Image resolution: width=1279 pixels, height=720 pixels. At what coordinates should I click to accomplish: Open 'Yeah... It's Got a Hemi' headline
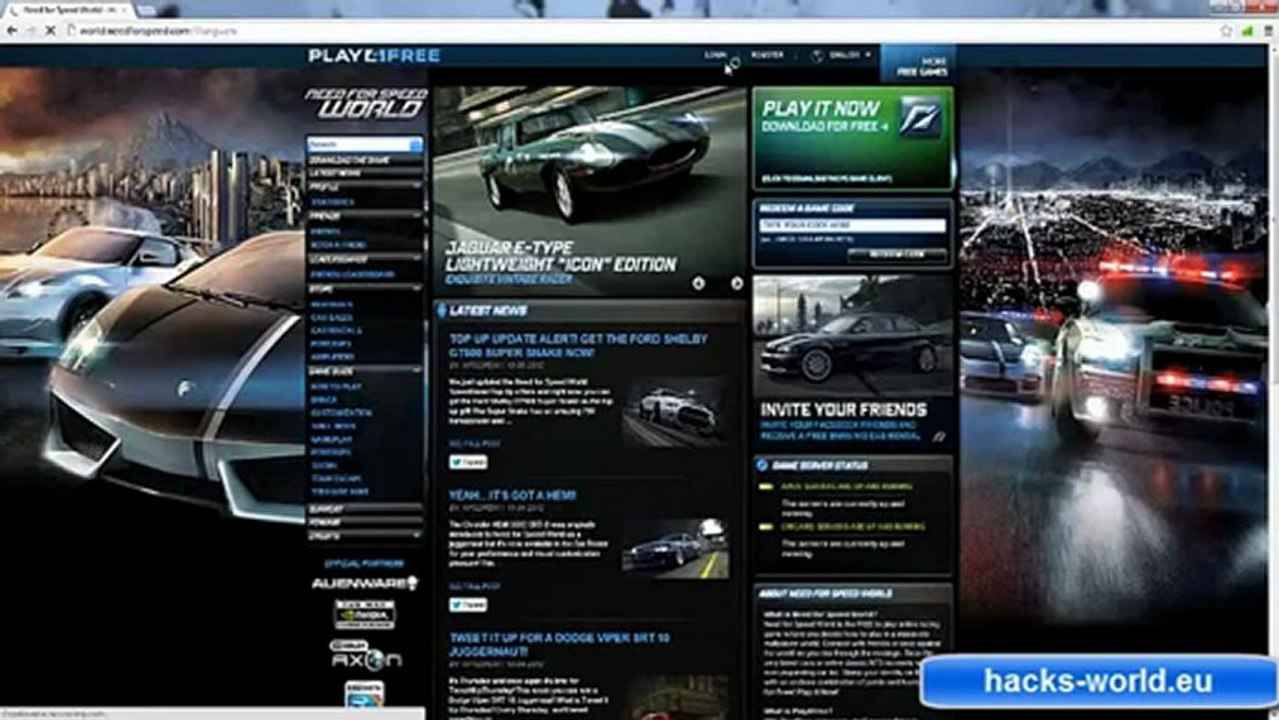pos(512,495)
